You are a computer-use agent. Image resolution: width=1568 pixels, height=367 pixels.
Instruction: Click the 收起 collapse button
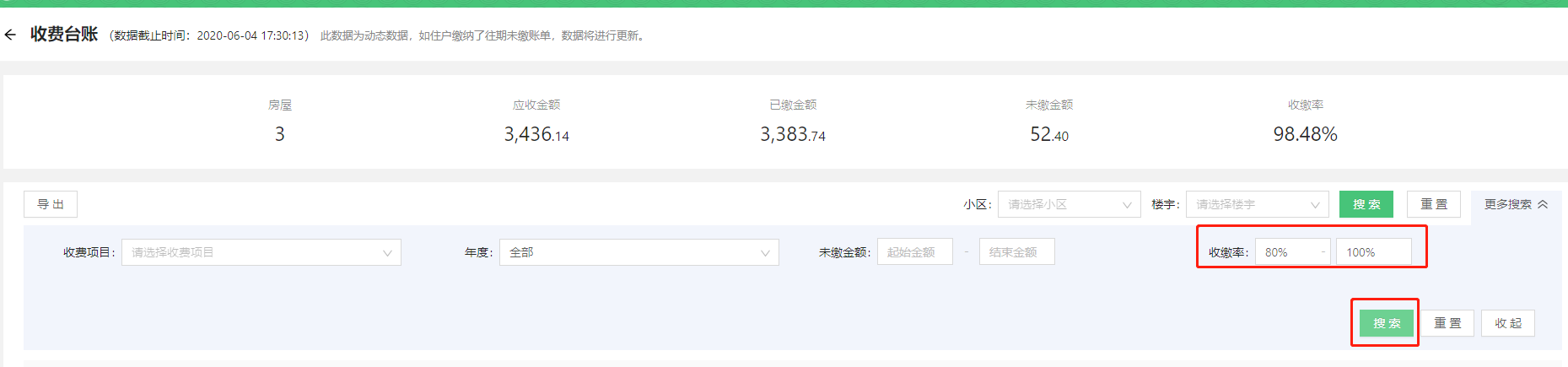(1508, 323)
